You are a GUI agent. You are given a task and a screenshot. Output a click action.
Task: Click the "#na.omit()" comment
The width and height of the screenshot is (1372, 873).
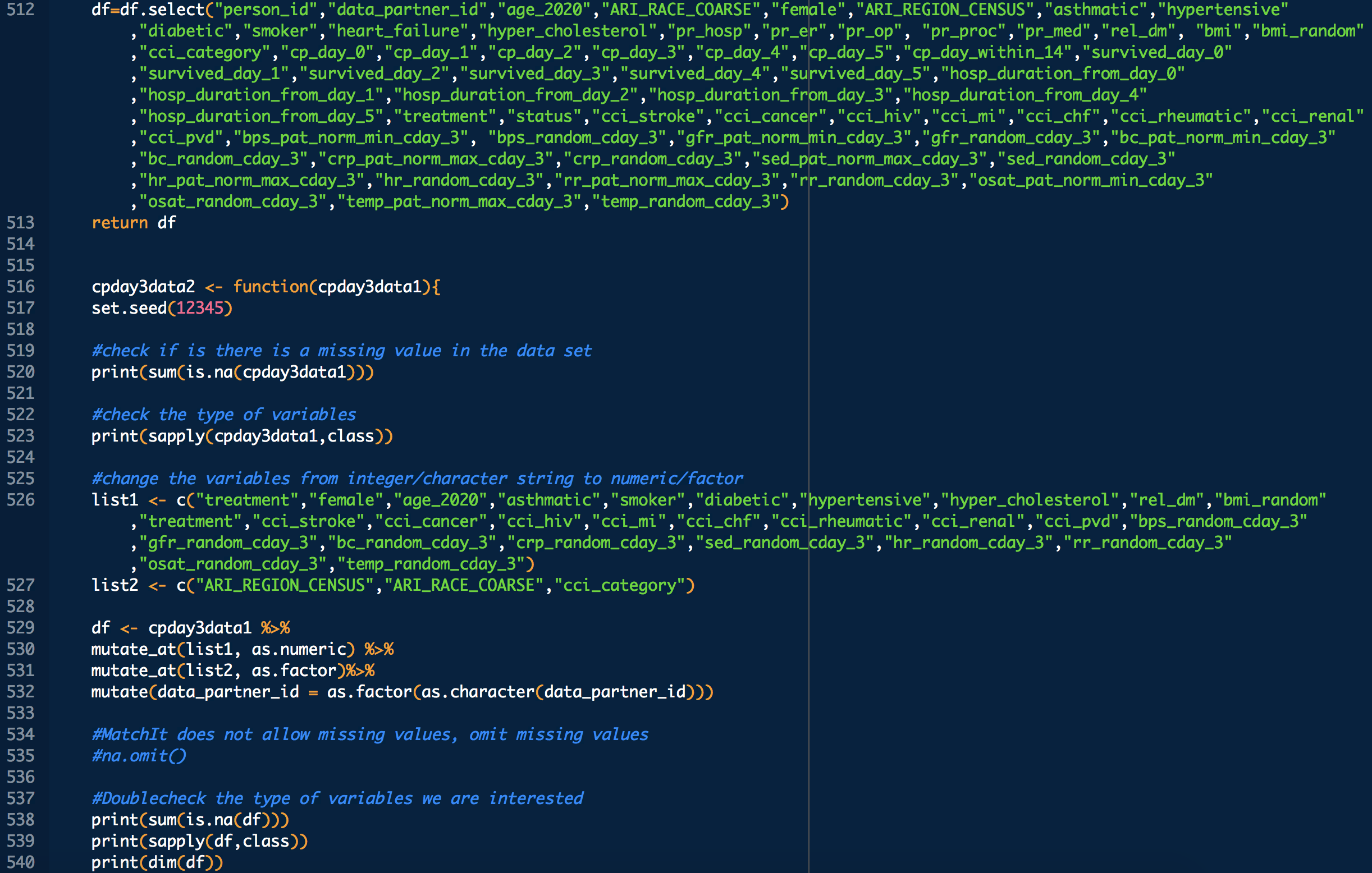pos(139,756)
